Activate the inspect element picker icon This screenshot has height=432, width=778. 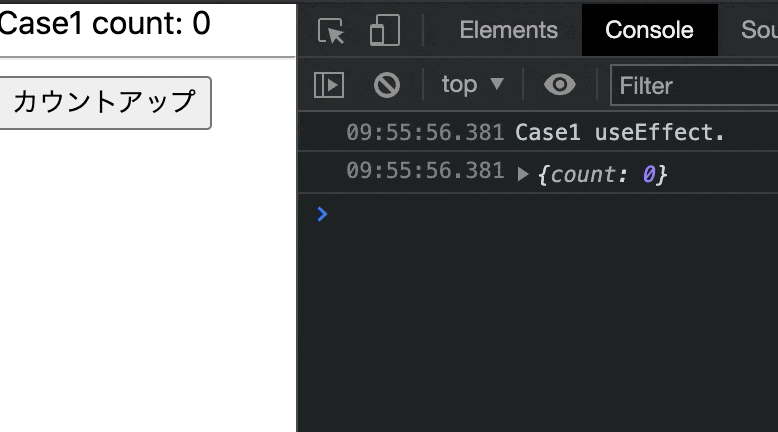(x=331, y=31)
